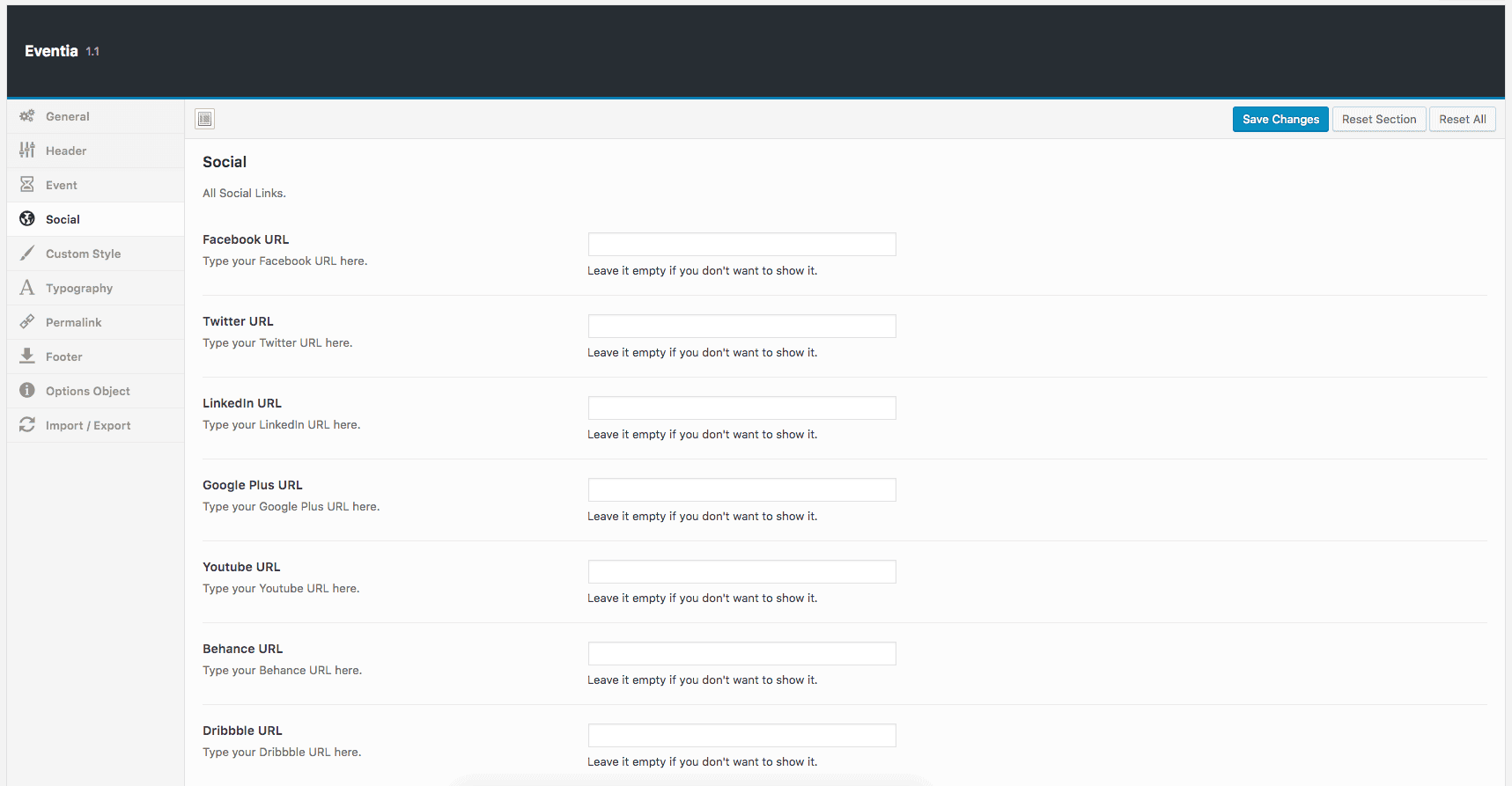Screen dimensions: 1512x786
Task: Toggle expand all sections icon
Action: (x=205, y=119)
